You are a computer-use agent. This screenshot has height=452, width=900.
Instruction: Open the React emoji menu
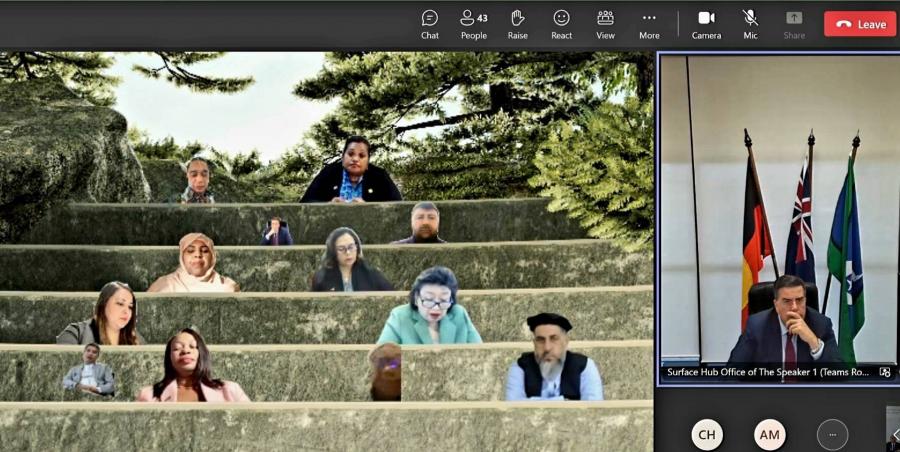coord(561,24)
